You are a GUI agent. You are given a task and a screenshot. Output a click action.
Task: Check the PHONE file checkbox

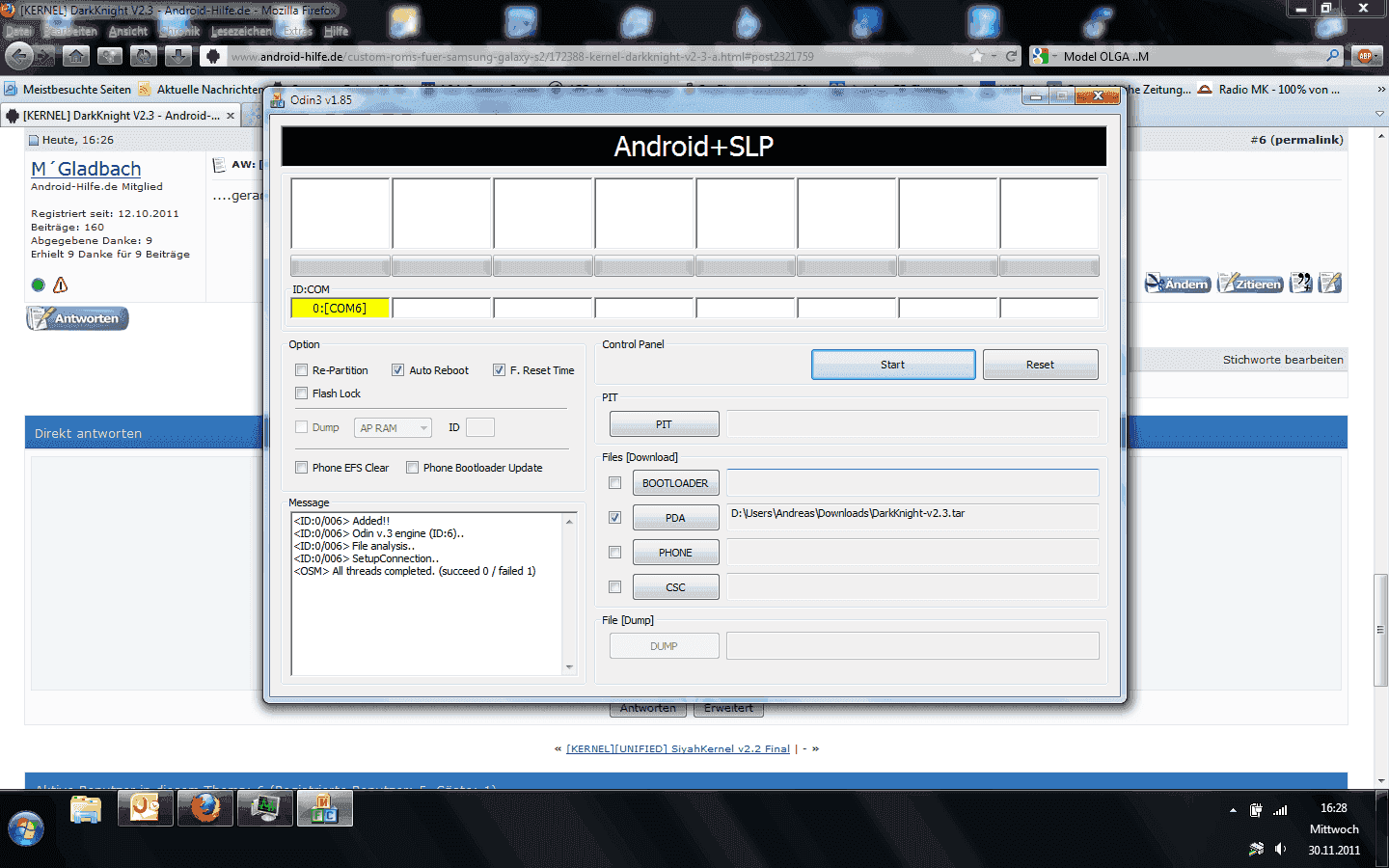click(614, 553)
